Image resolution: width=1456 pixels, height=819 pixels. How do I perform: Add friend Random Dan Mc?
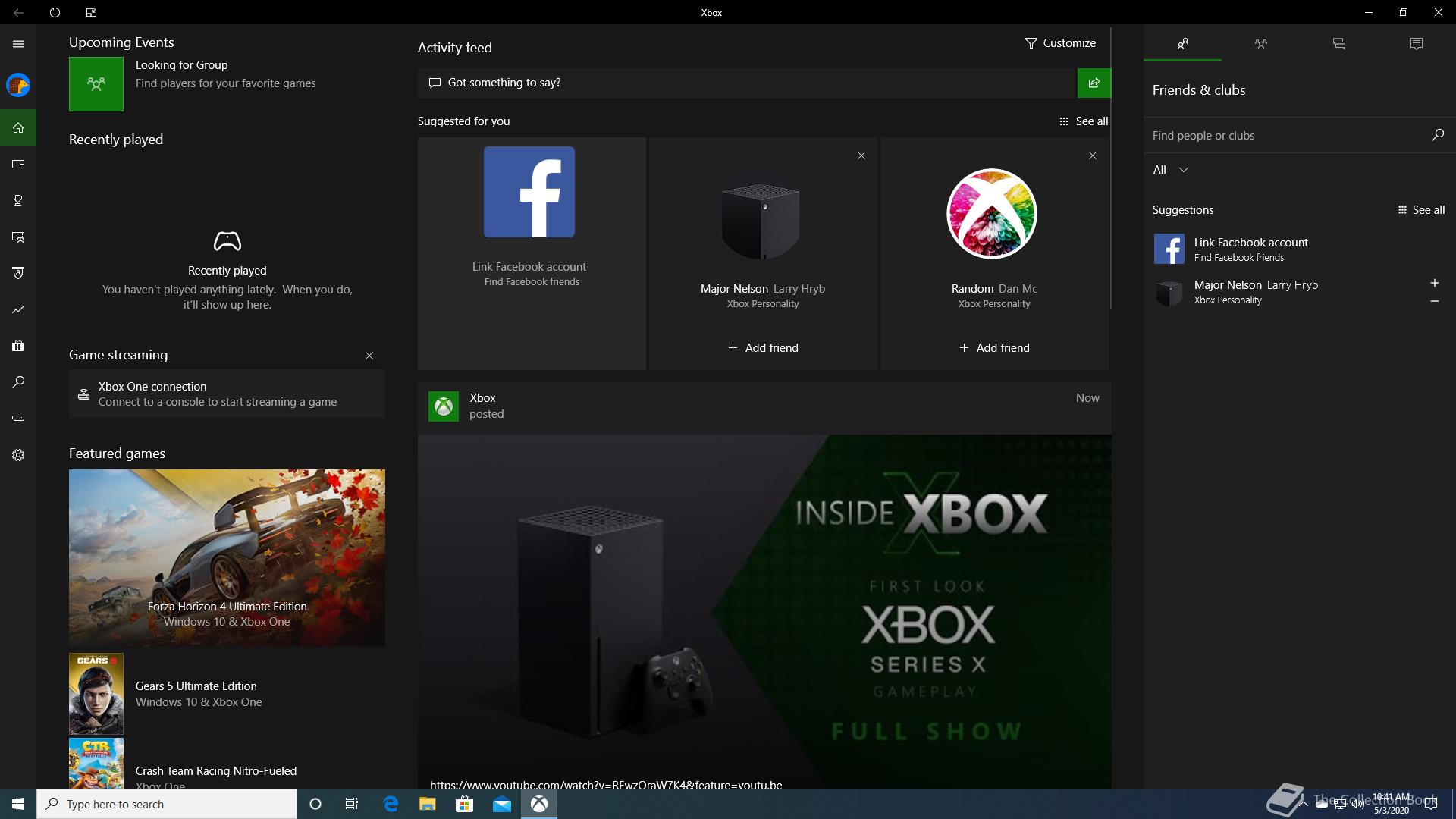tap(994, 348)
